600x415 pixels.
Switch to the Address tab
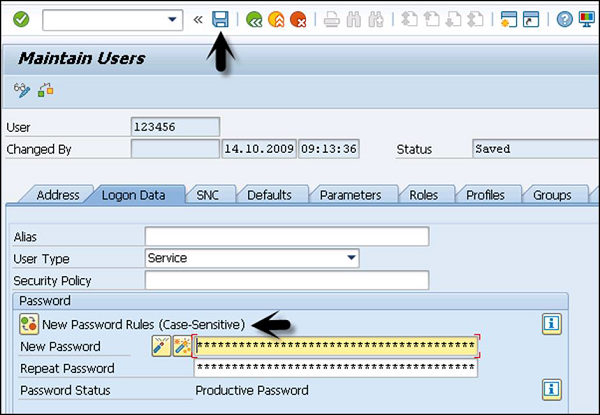pos(58,195)
